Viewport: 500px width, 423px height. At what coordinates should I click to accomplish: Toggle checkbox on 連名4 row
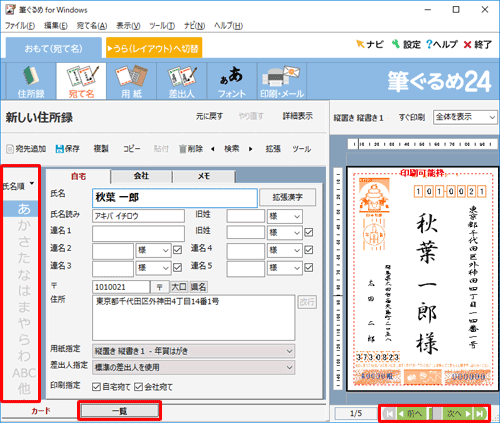click(309, 250)
